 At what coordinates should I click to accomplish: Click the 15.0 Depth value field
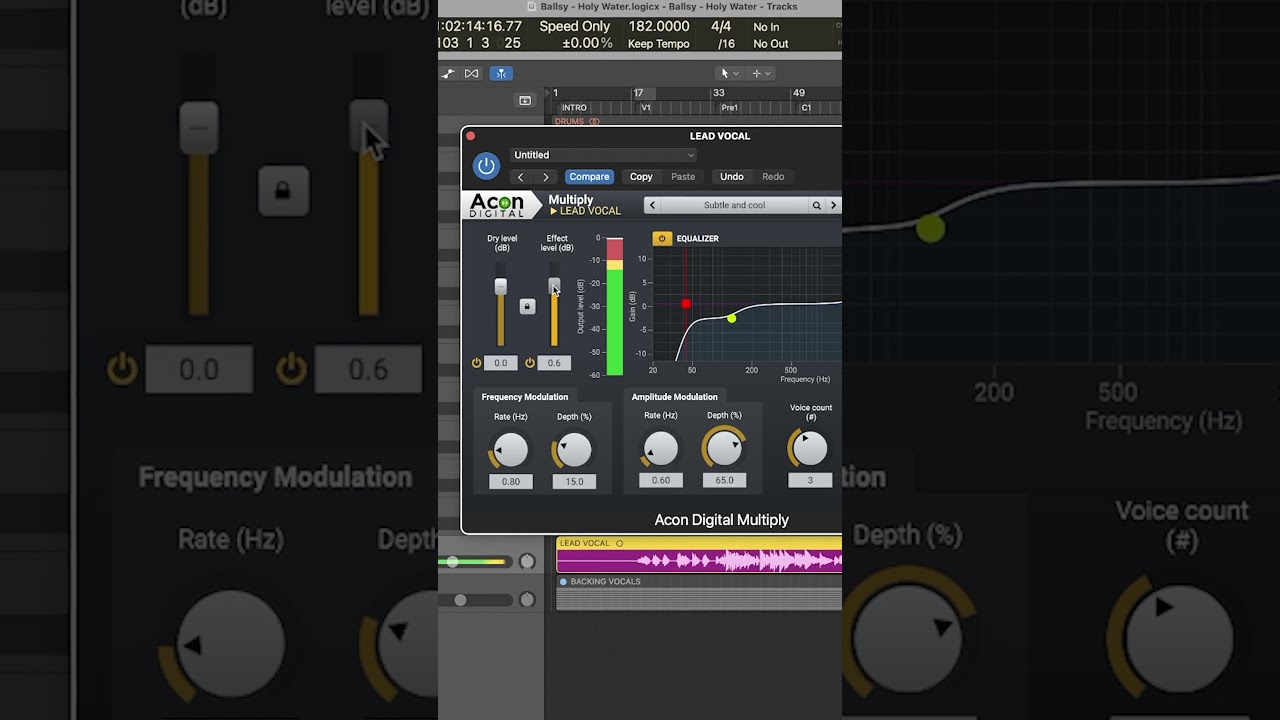(x=574, y=482)
